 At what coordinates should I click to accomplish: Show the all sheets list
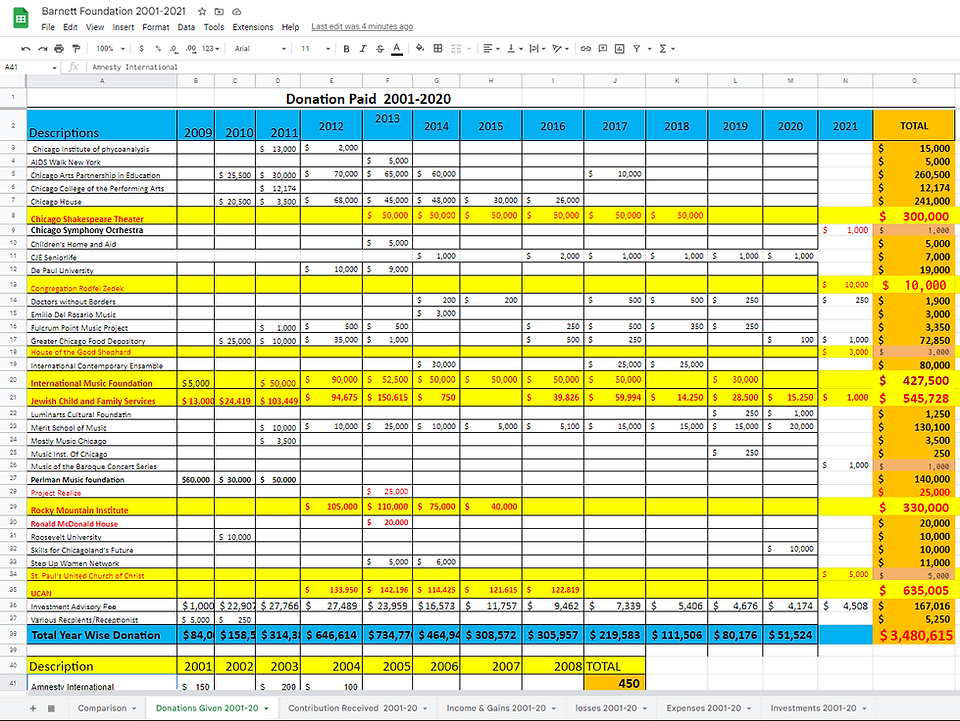51,708
